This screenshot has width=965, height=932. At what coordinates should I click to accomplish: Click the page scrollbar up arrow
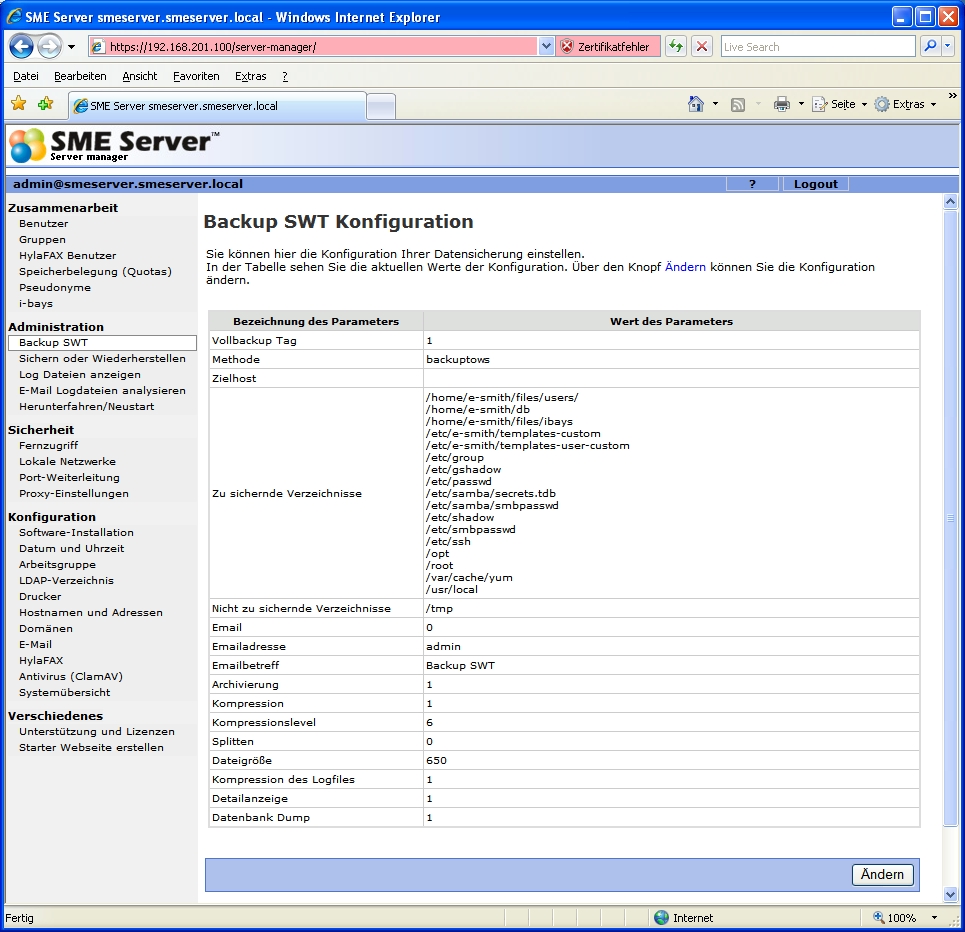tap(951, 201)
